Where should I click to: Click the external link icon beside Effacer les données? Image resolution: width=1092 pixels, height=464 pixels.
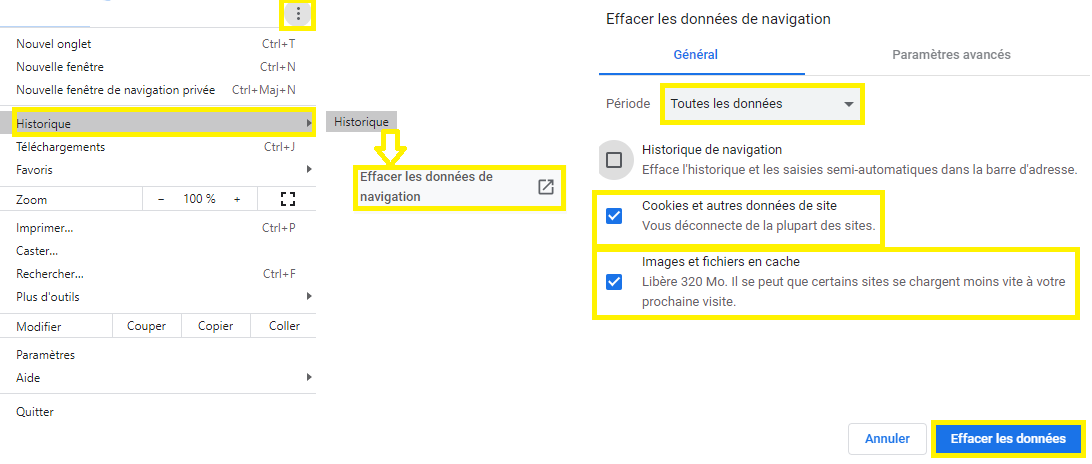click(x=546, y=187)
